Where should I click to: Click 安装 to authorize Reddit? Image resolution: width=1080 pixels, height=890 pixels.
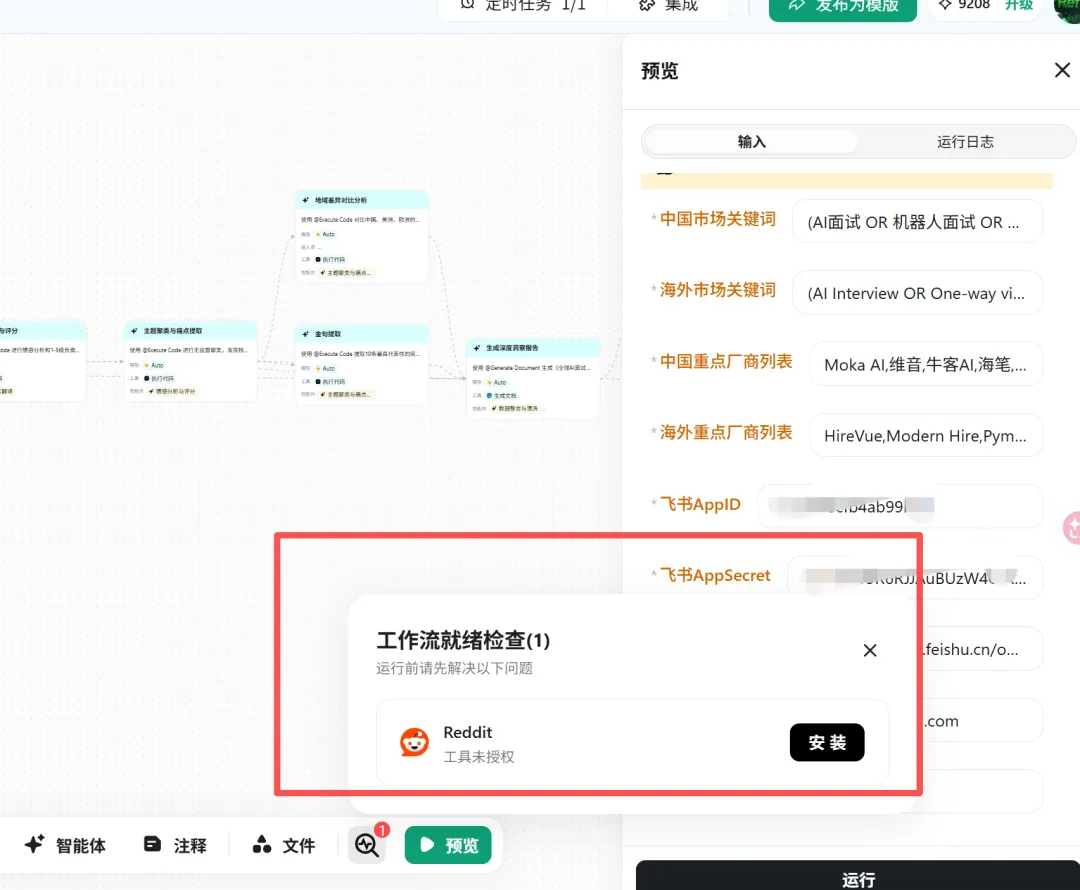pos(827,743)
